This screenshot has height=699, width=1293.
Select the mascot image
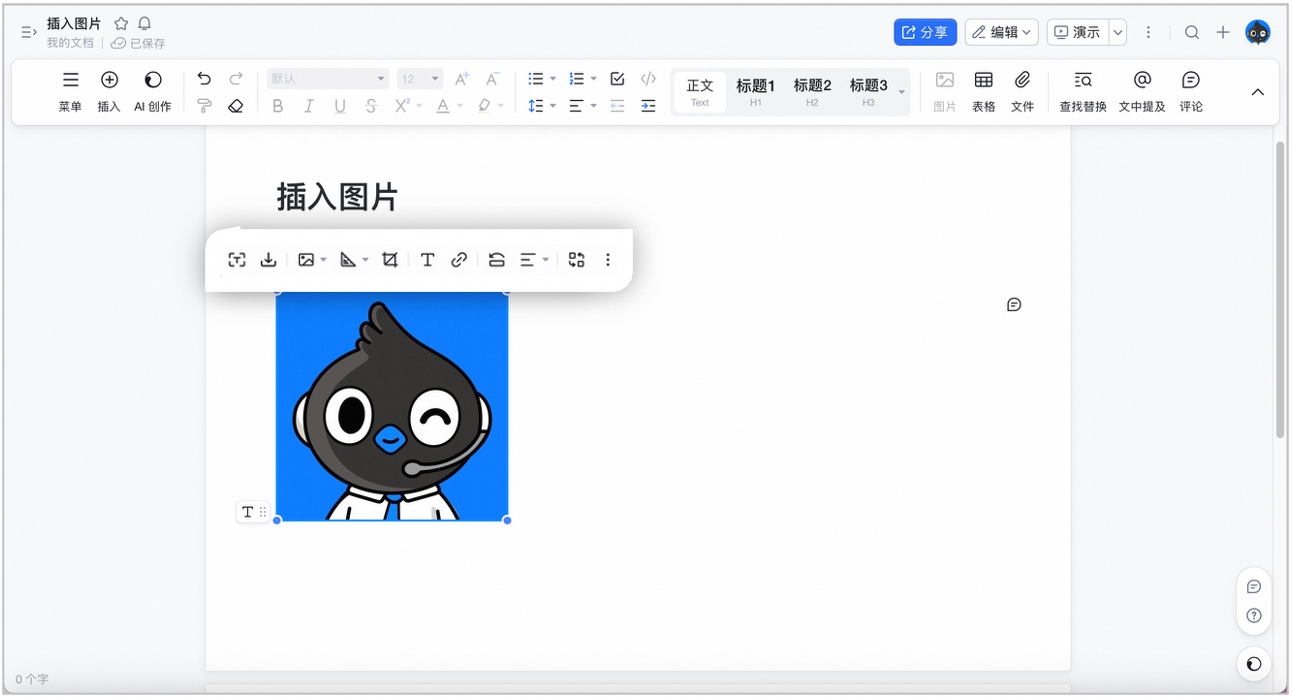pyautogui.click(x=392, y=406)
